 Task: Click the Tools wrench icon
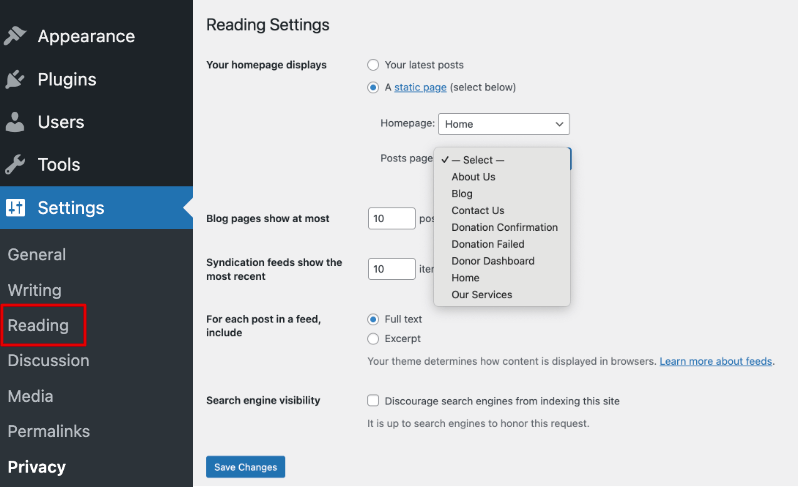pyautogui.click(x=15, y=165)
